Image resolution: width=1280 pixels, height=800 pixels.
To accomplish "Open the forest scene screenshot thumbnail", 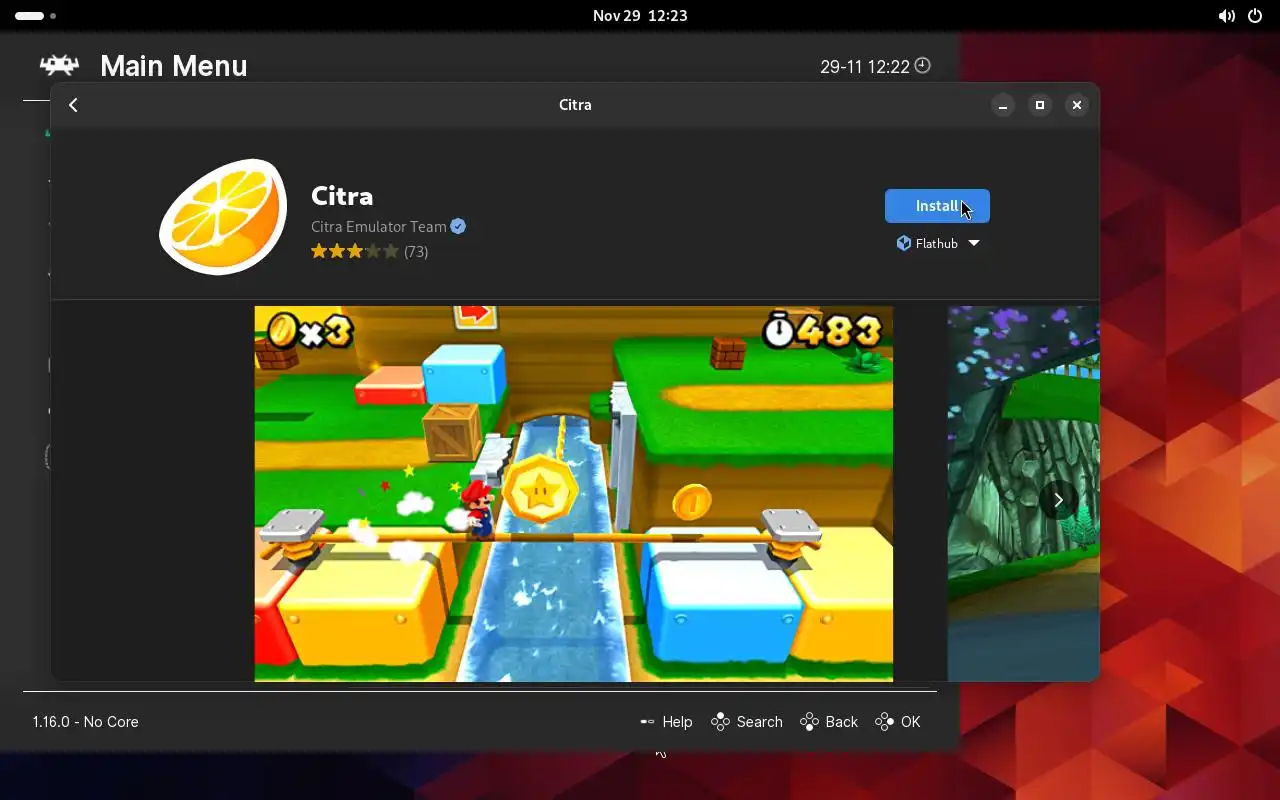I will point(1023,494).
